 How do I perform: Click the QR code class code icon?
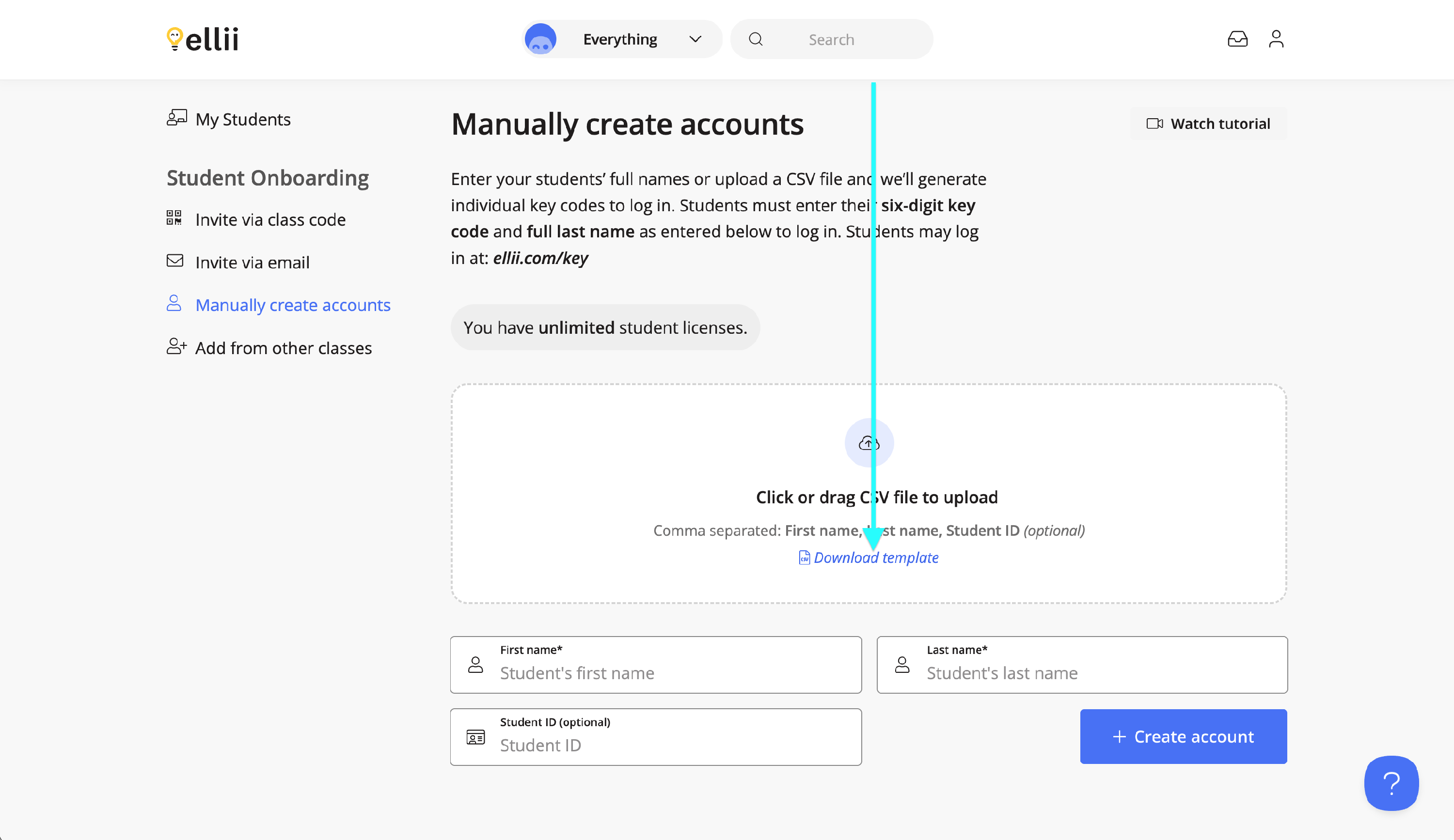click(x=174, y=218)
